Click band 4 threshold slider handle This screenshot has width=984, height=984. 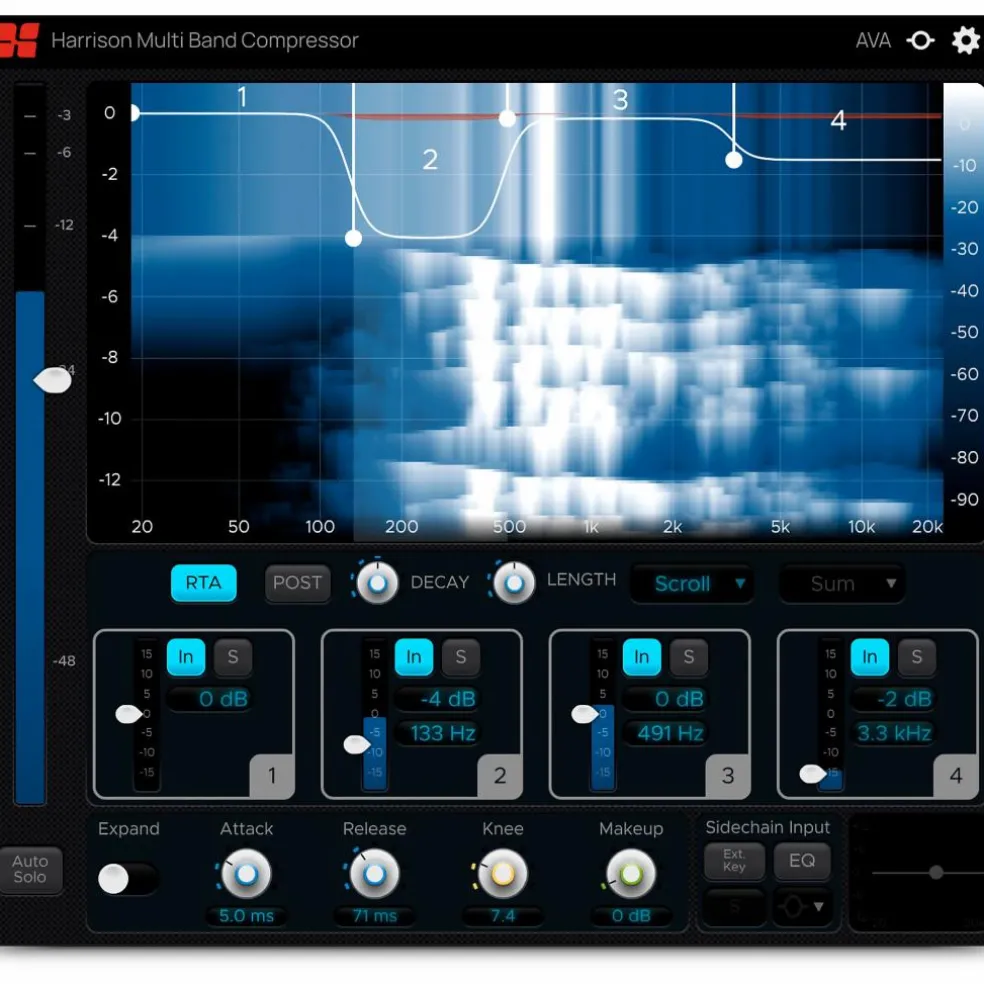point(812,774)
